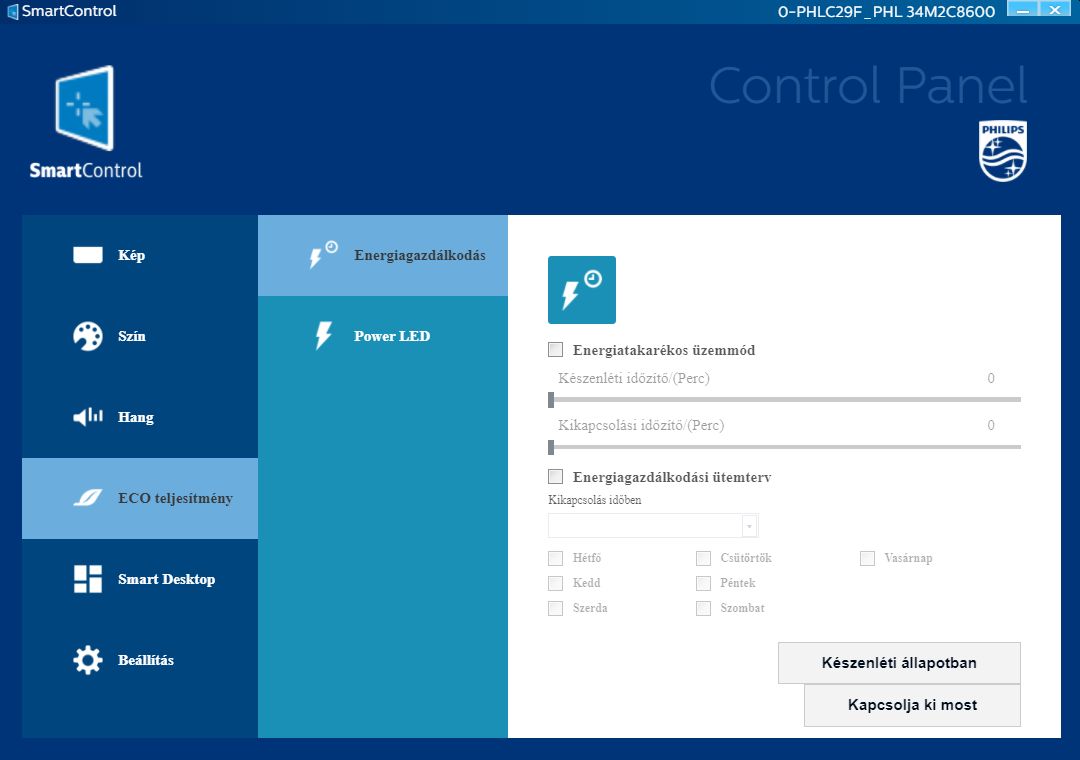The width and height of the screenshot is (1080, 760).
Task: Click the Készenléti időzítő value 0
Action: (x=990, y=378)
